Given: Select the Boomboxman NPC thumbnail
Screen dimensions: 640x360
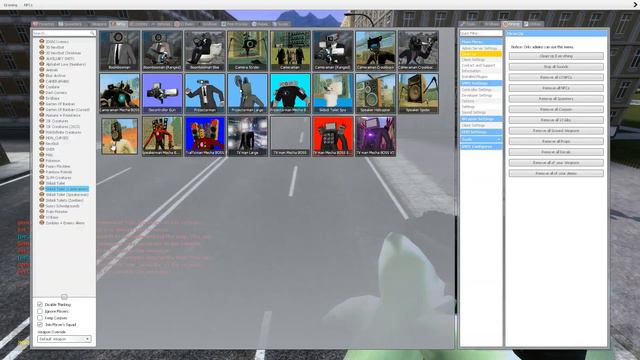Looking at the screenshot, I should pos(120,50).
